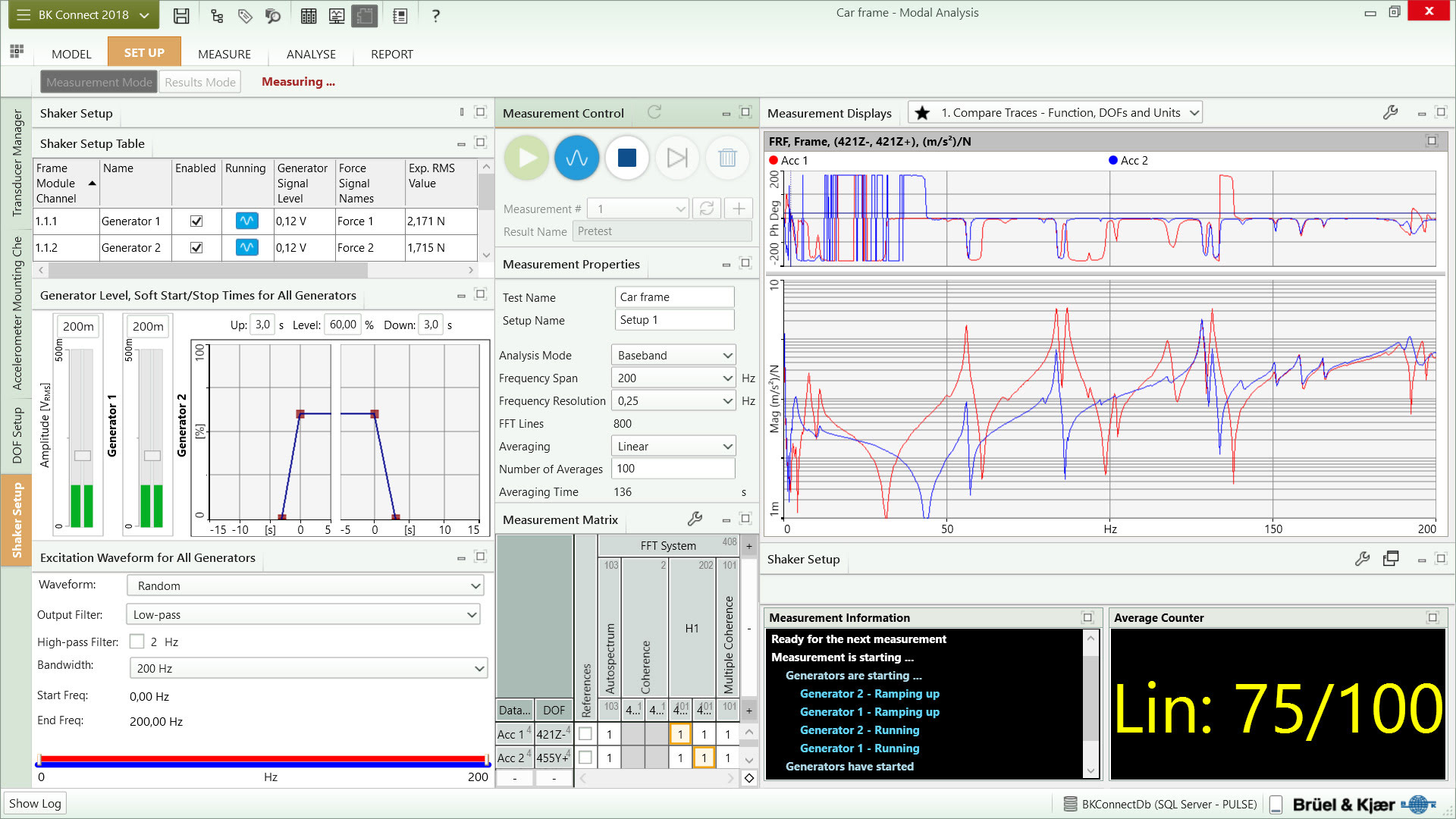This screenshot has height=819, width=1456.
Task: Click the Save icon in top toolbar
Action: pos(181,15)
